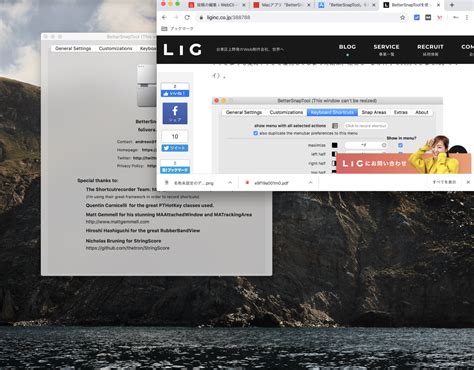The image size is (474, 370).
Task: Open BLOG in the LIG navigation
Action: (x=347, y=47)
